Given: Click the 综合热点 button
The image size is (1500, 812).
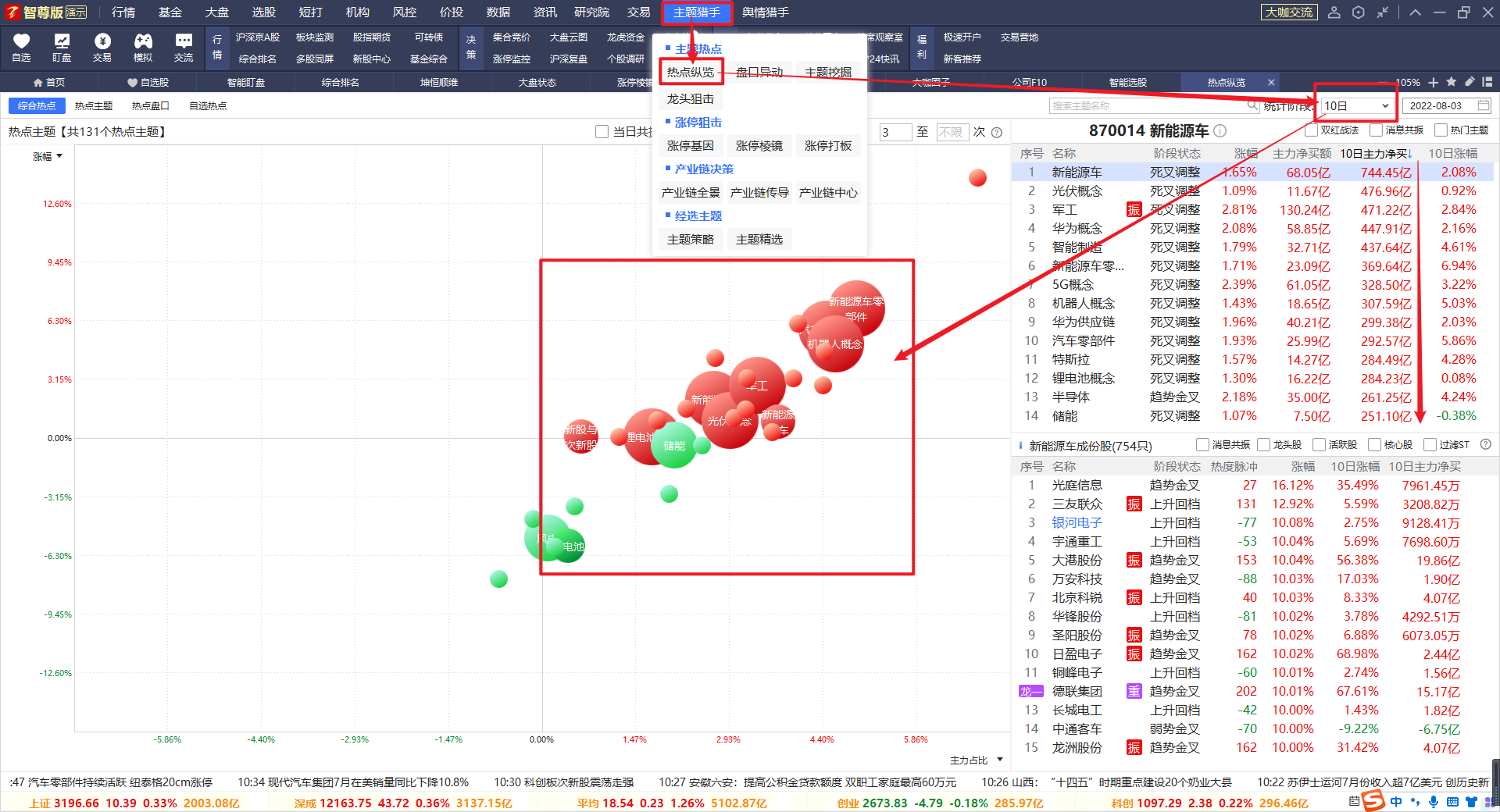Looking at the screenshot, I should pos(37,105).
